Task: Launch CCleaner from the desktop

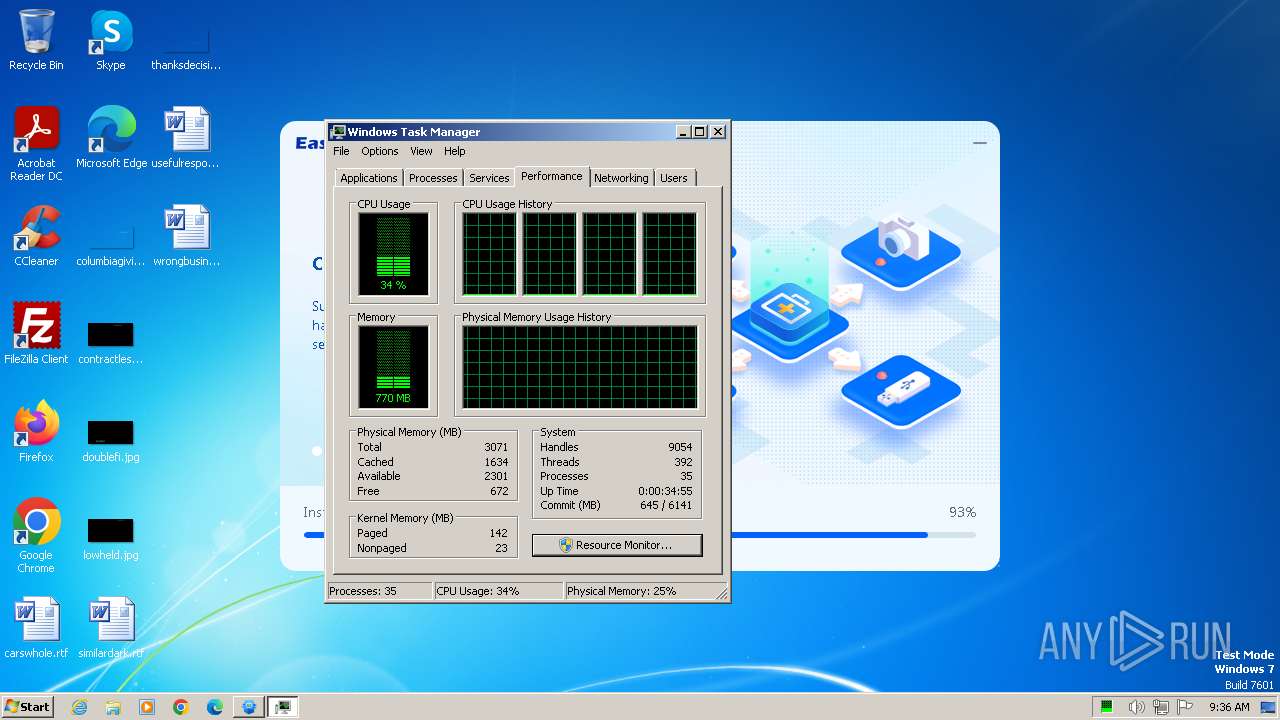Action: [x=36, y=236]
